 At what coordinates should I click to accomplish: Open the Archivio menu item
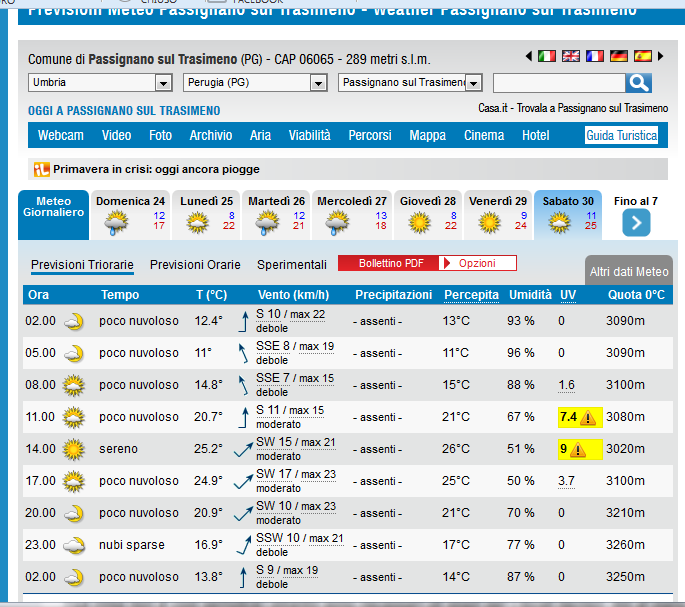211,135
